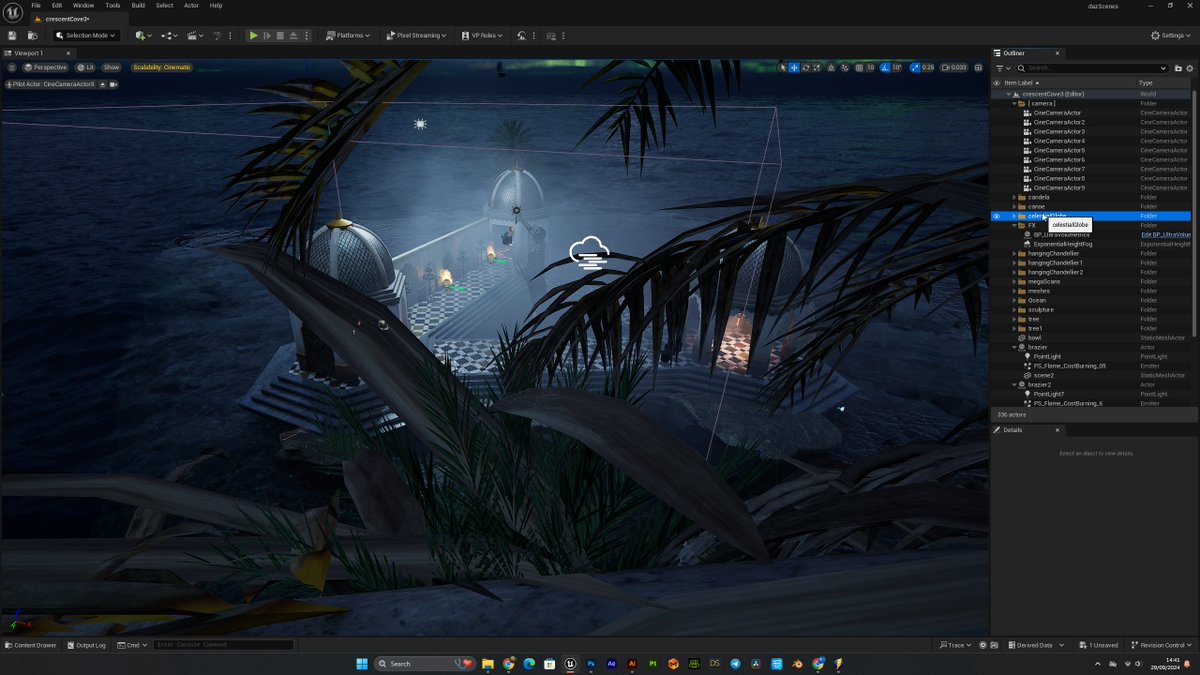Adjust camera speed 0.033 control
The height and width of the screenshot is (675, 1200).
click(x=955, y=67)
